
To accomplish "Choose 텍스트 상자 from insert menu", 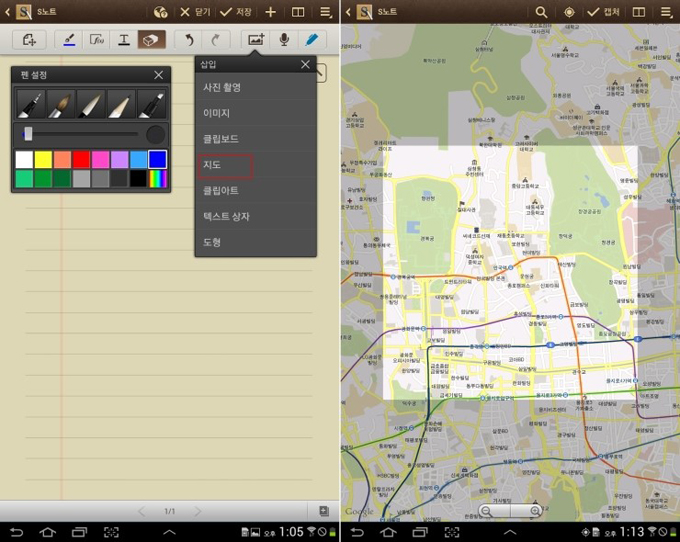I will (227, 216).
